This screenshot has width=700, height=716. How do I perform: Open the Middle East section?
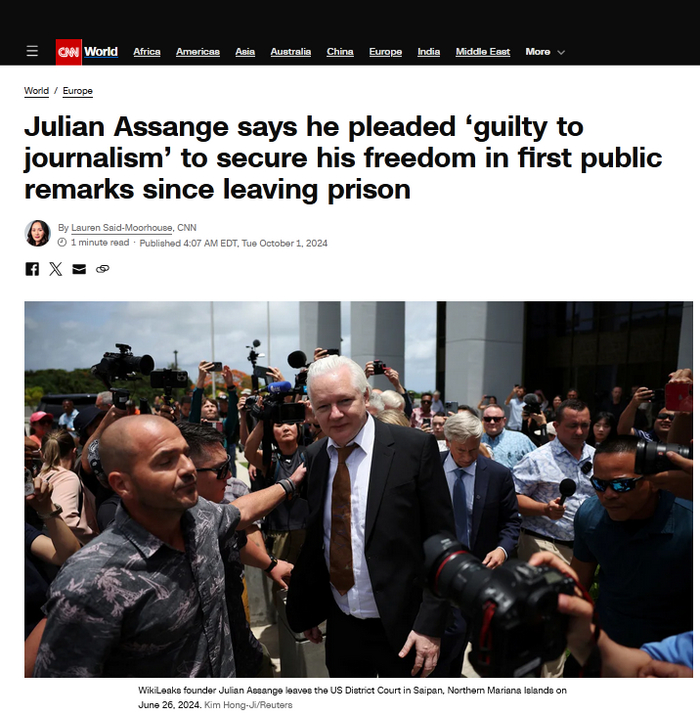click(483, 52)
